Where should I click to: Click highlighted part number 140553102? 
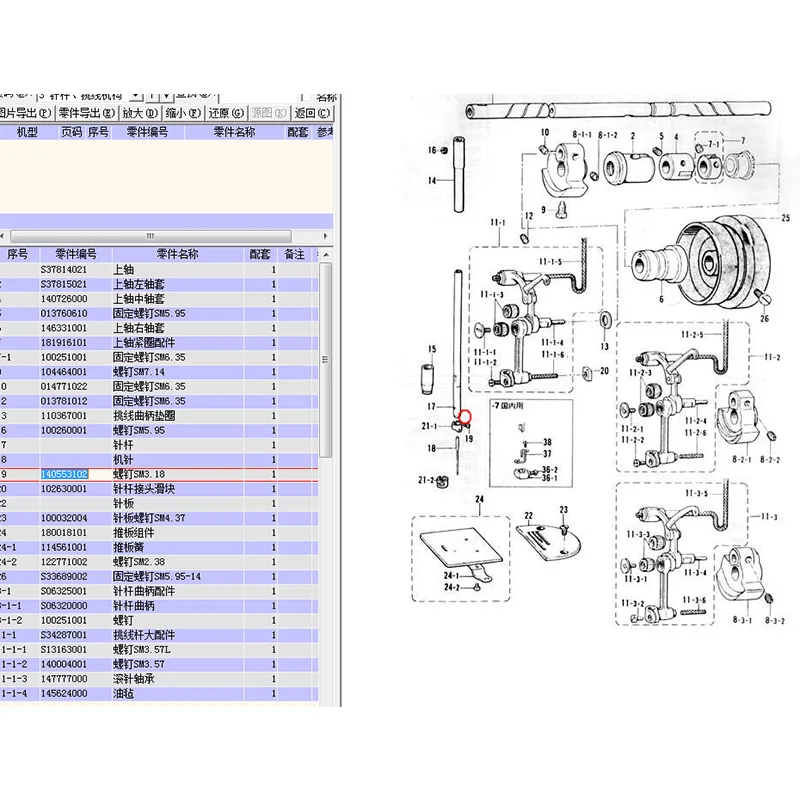64,474
